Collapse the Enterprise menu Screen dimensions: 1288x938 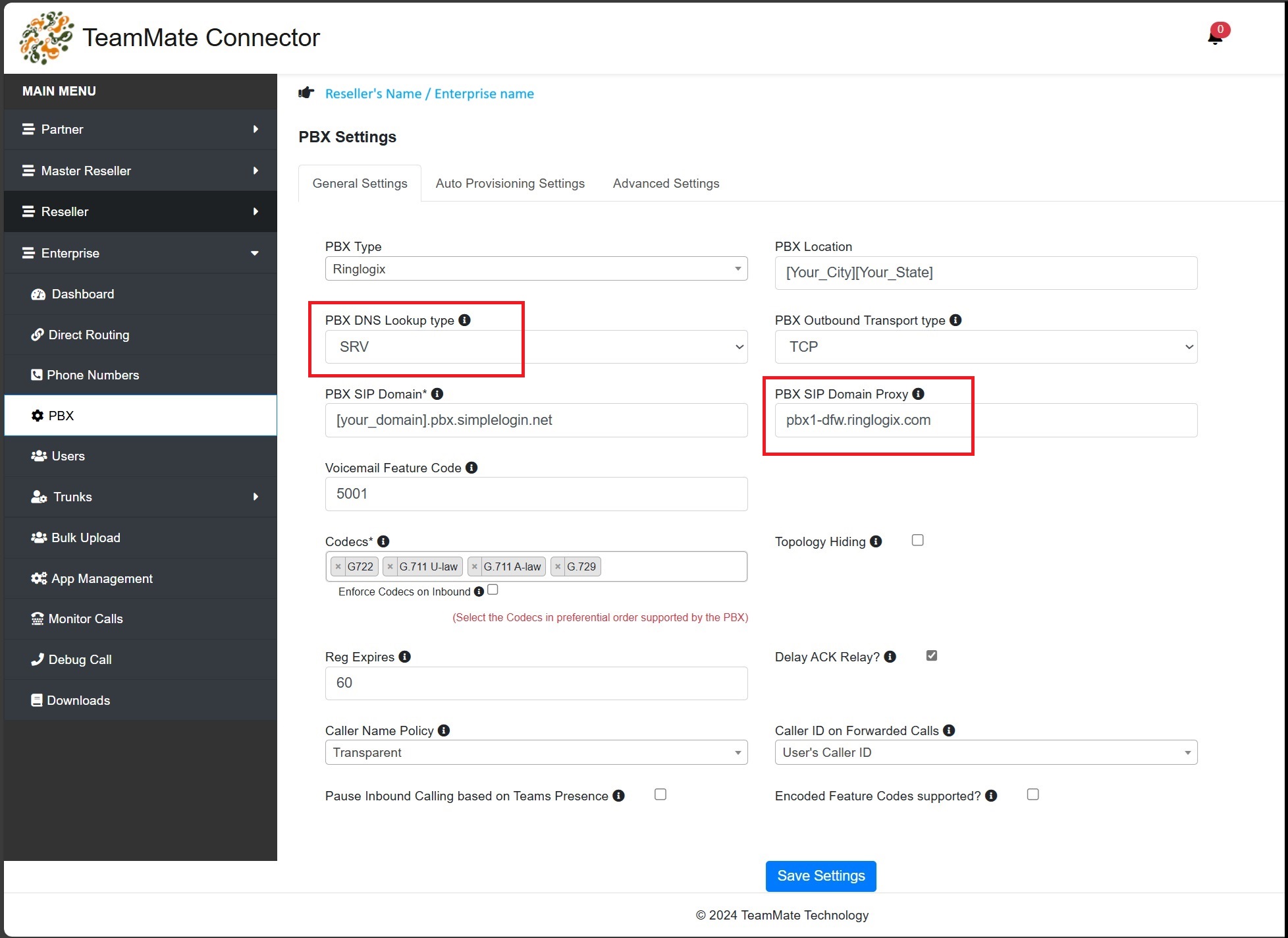[140, 253]
